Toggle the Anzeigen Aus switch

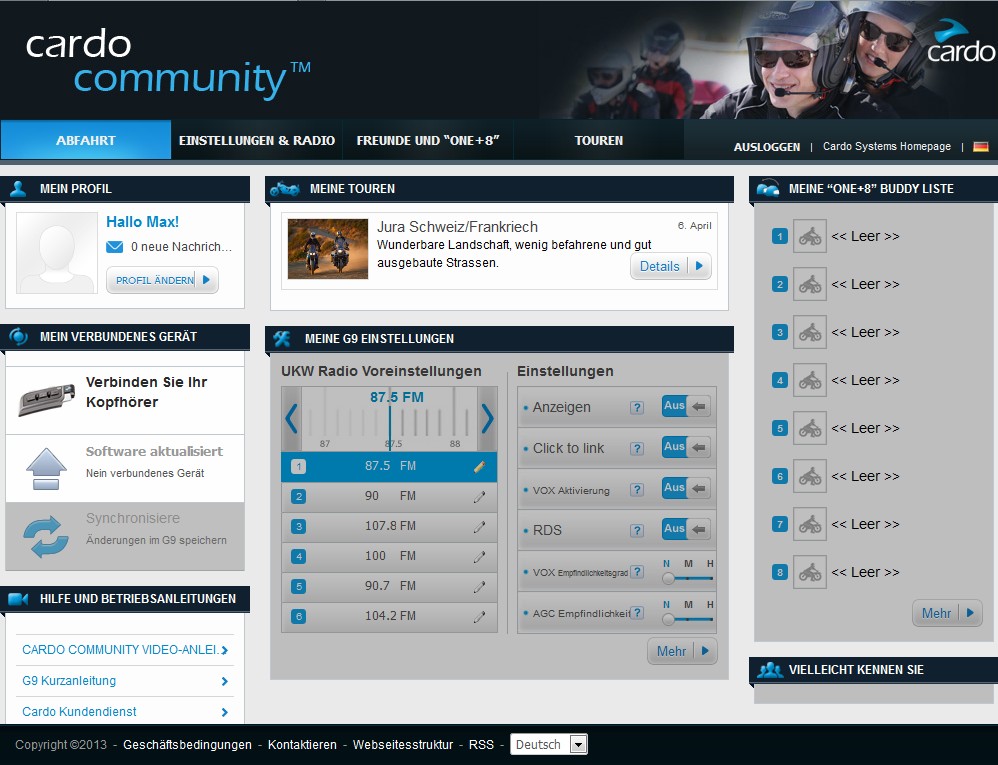click(x=686, y=406)
